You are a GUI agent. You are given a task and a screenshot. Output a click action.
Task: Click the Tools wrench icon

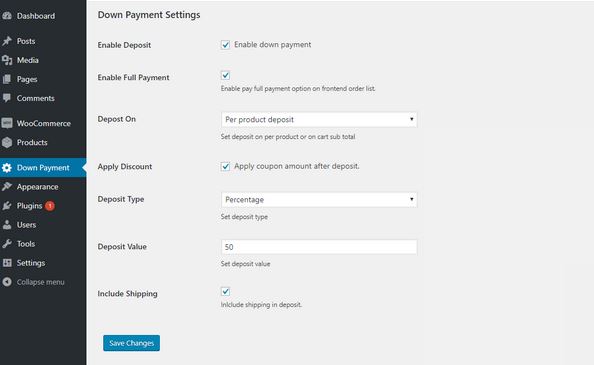(6, 244)
